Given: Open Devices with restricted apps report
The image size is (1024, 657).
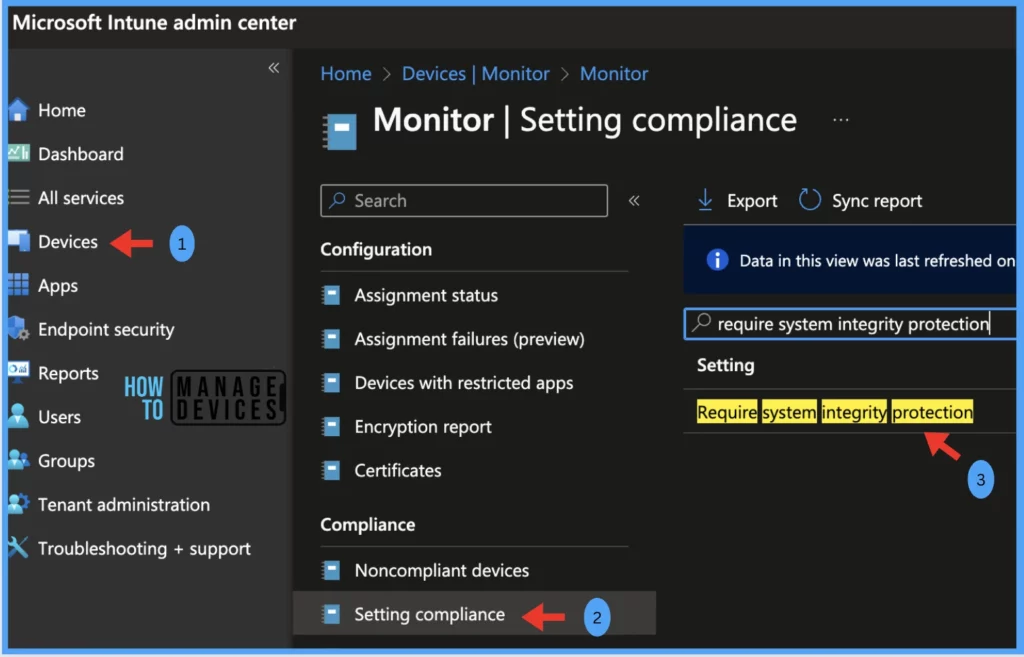Looking at the screenshot, I should pyautogui.click(x=464, y=383).
